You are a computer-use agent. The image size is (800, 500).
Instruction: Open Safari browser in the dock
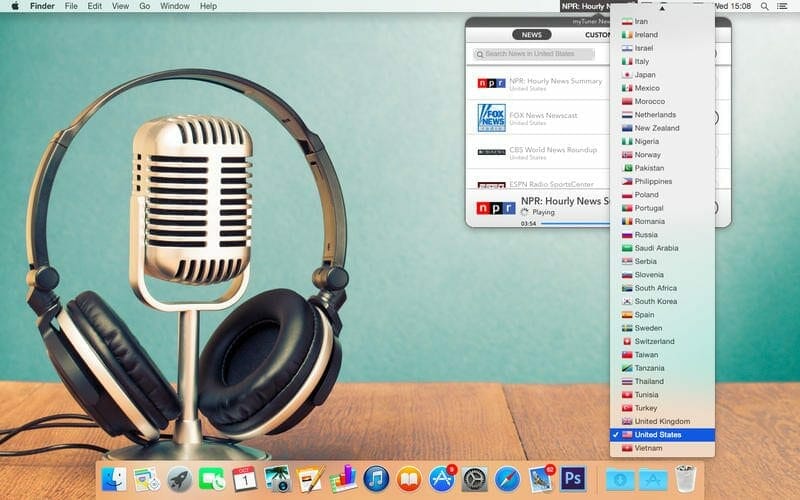click(x=507, y=478)
